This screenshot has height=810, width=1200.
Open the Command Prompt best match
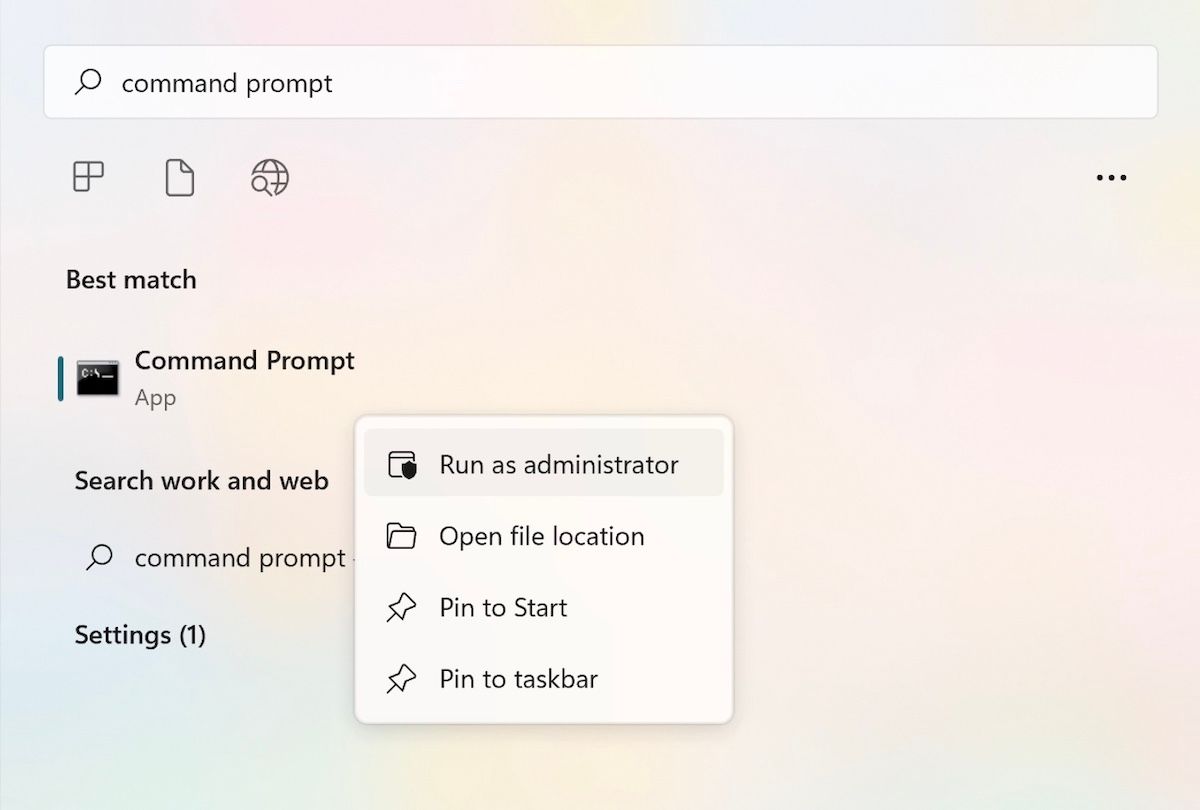pyautogui.click(x=244, y=360)
